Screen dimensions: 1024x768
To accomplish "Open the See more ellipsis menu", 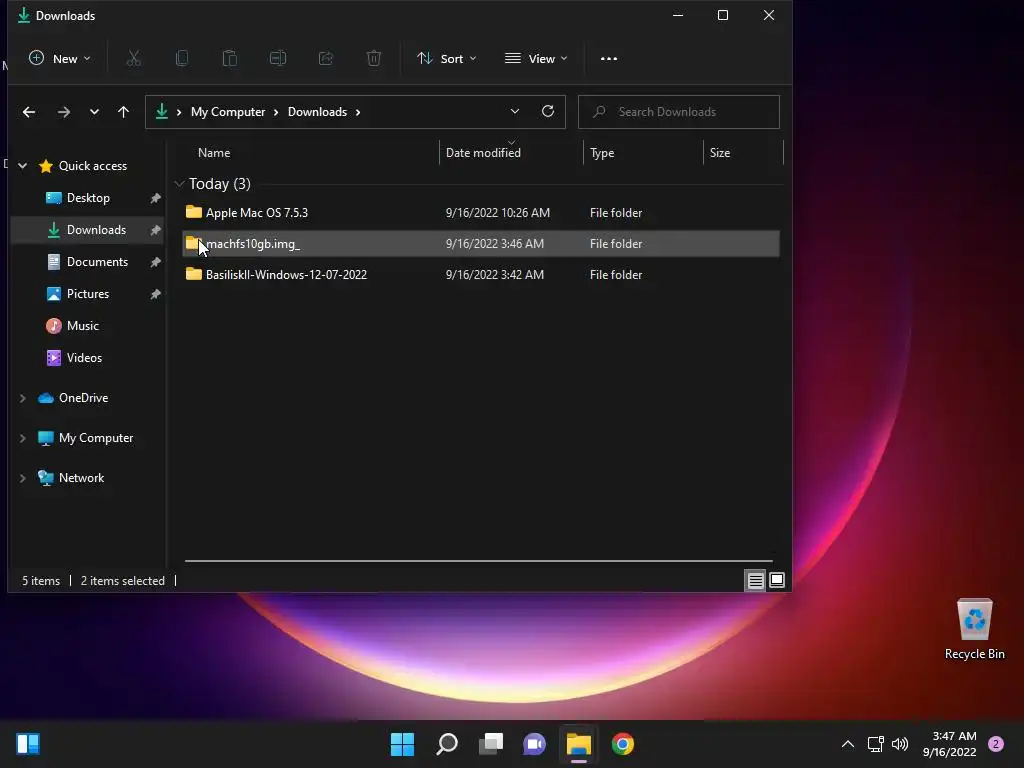I will pyautogui.click(x=609, y=59).
